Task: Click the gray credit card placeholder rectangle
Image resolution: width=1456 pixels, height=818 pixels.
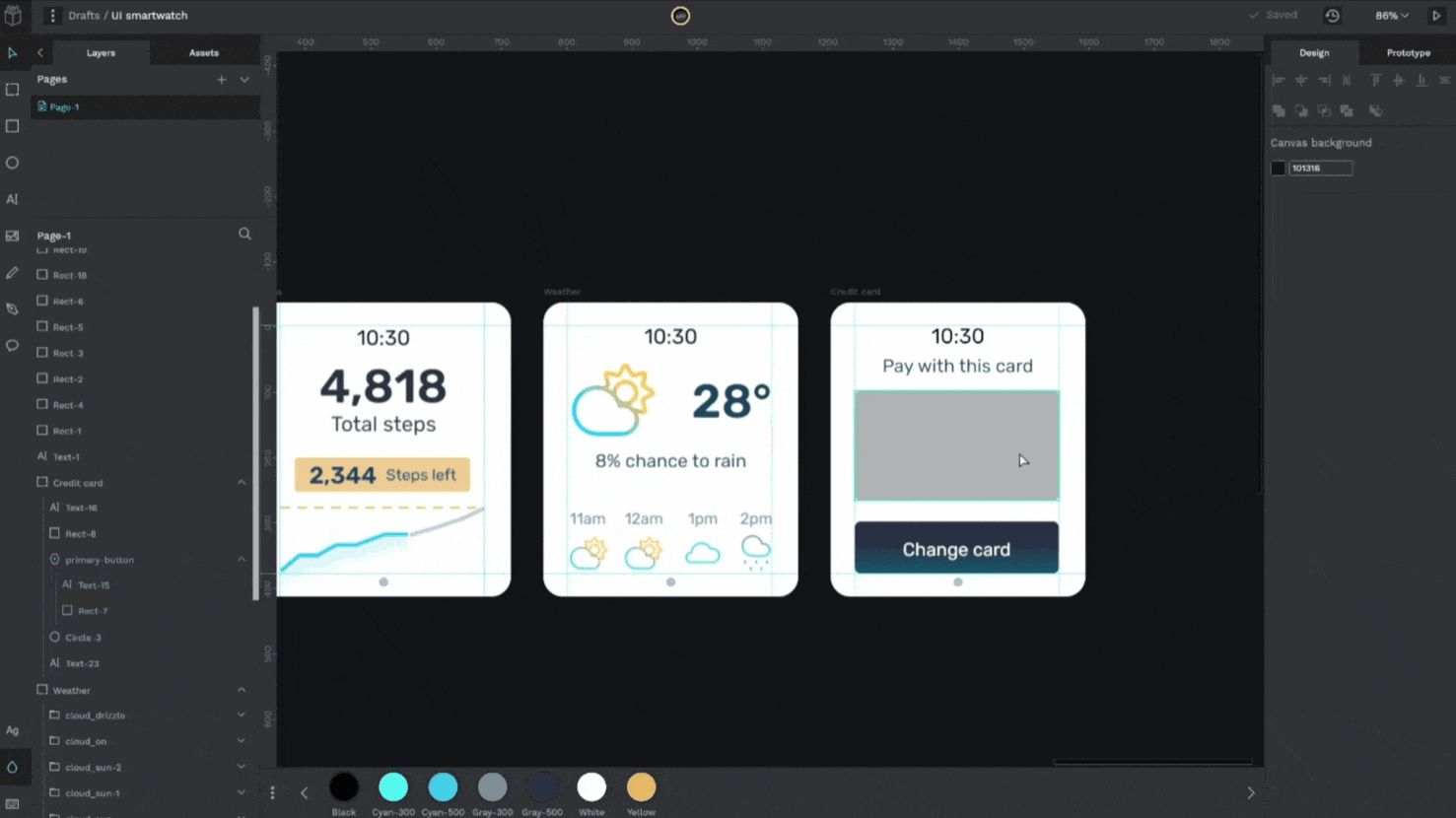Action: 956,444
